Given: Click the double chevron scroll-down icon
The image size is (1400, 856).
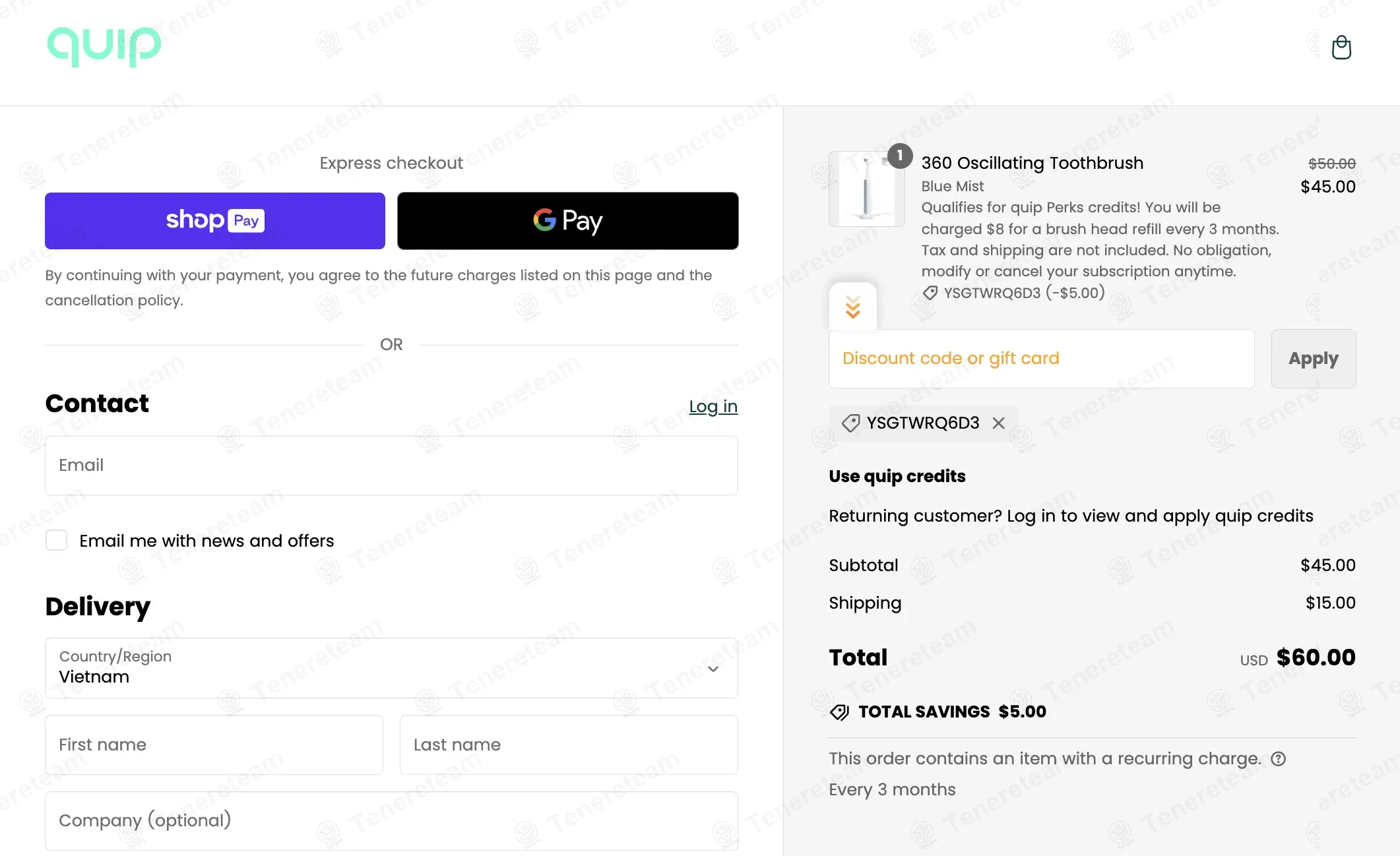Looking at the screenshot, I should 853,307.
